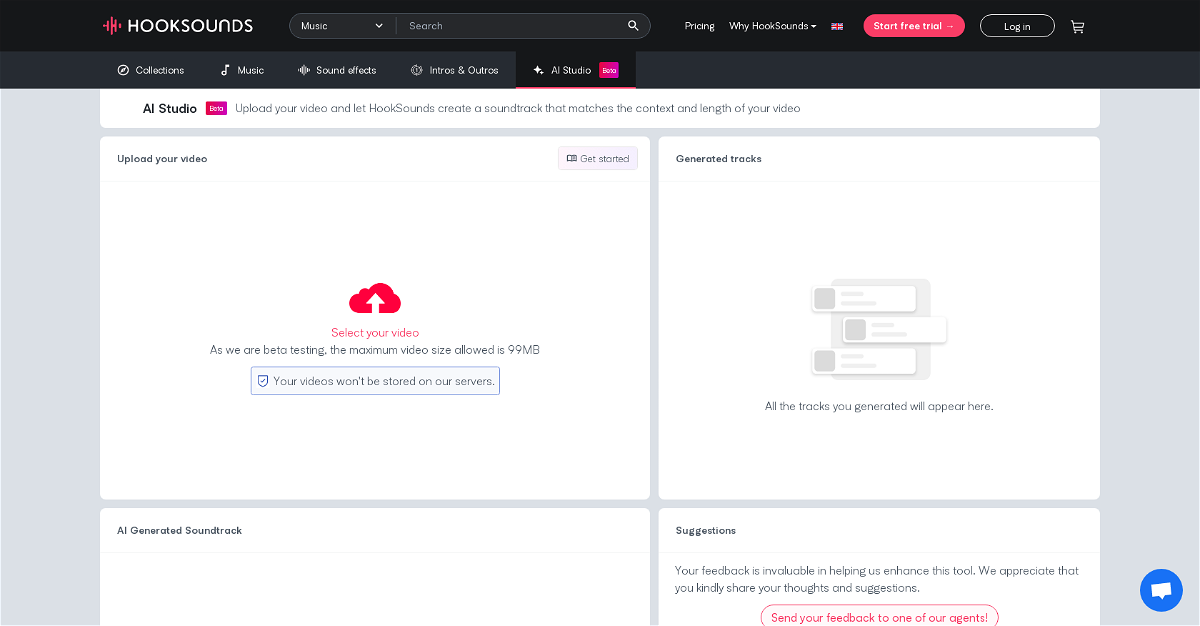Image resolution: width=1200 pixels, height=626 pixels.
Task: Open the Collections tab
Action: [x=151, y=70]
